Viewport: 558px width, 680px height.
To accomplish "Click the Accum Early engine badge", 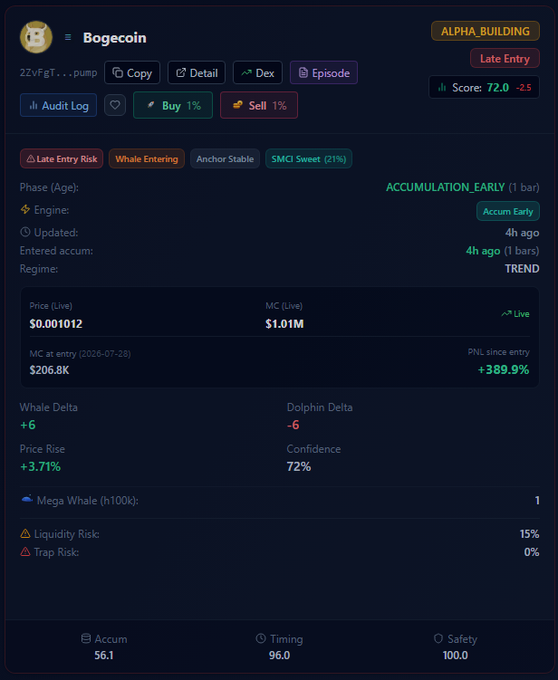I will click(x=508, y=211).
